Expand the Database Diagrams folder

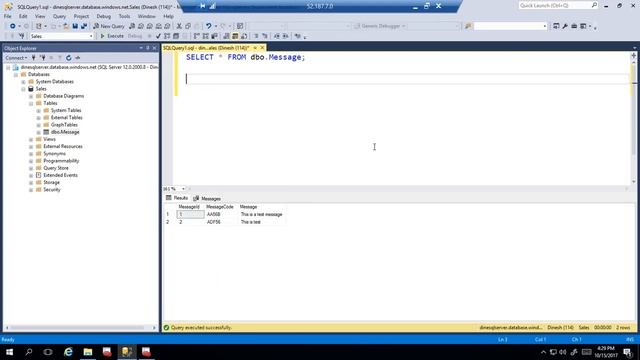pos(31,96)
